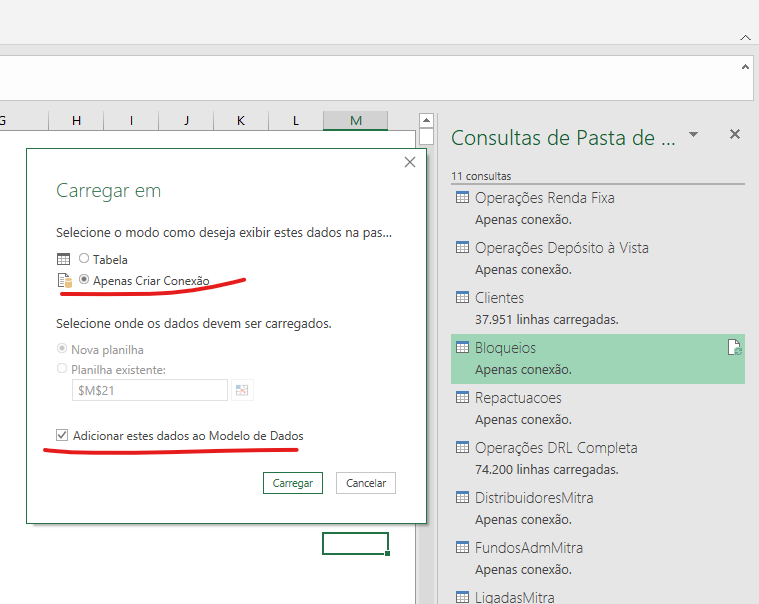
Task: Click '74.200 linhas carregadas.' status text
Action: click(546, 469)
